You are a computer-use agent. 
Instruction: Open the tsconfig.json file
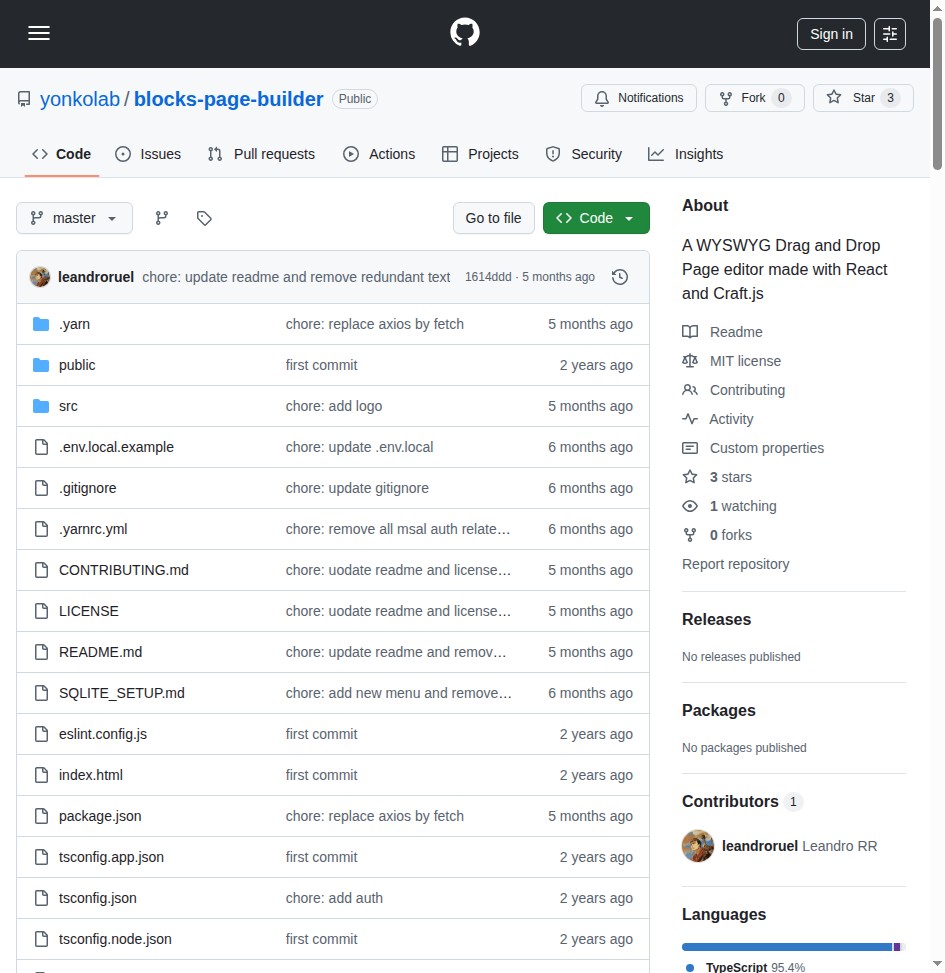click(97, 897)
